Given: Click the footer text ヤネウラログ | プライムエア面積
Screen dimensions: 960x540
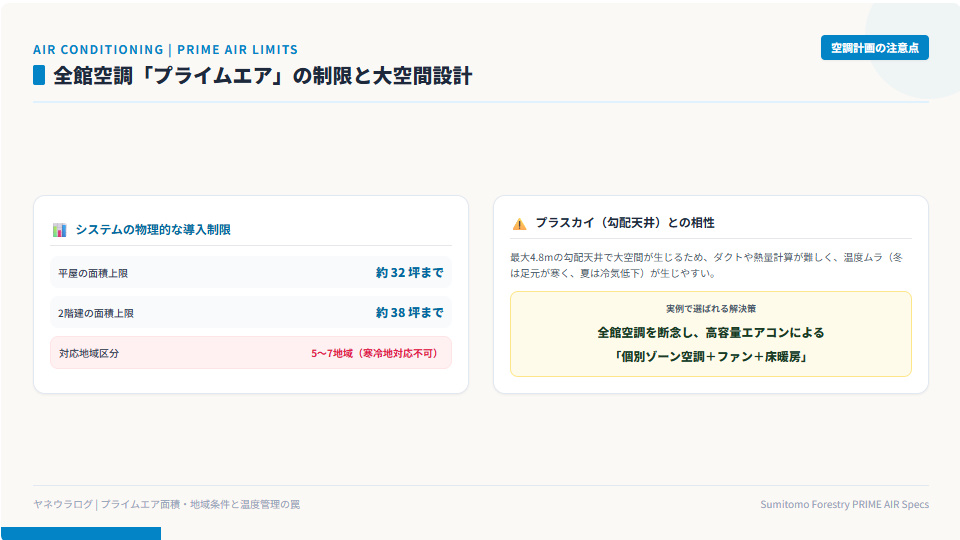Looking at the screenshot, I should pos(167,504).
